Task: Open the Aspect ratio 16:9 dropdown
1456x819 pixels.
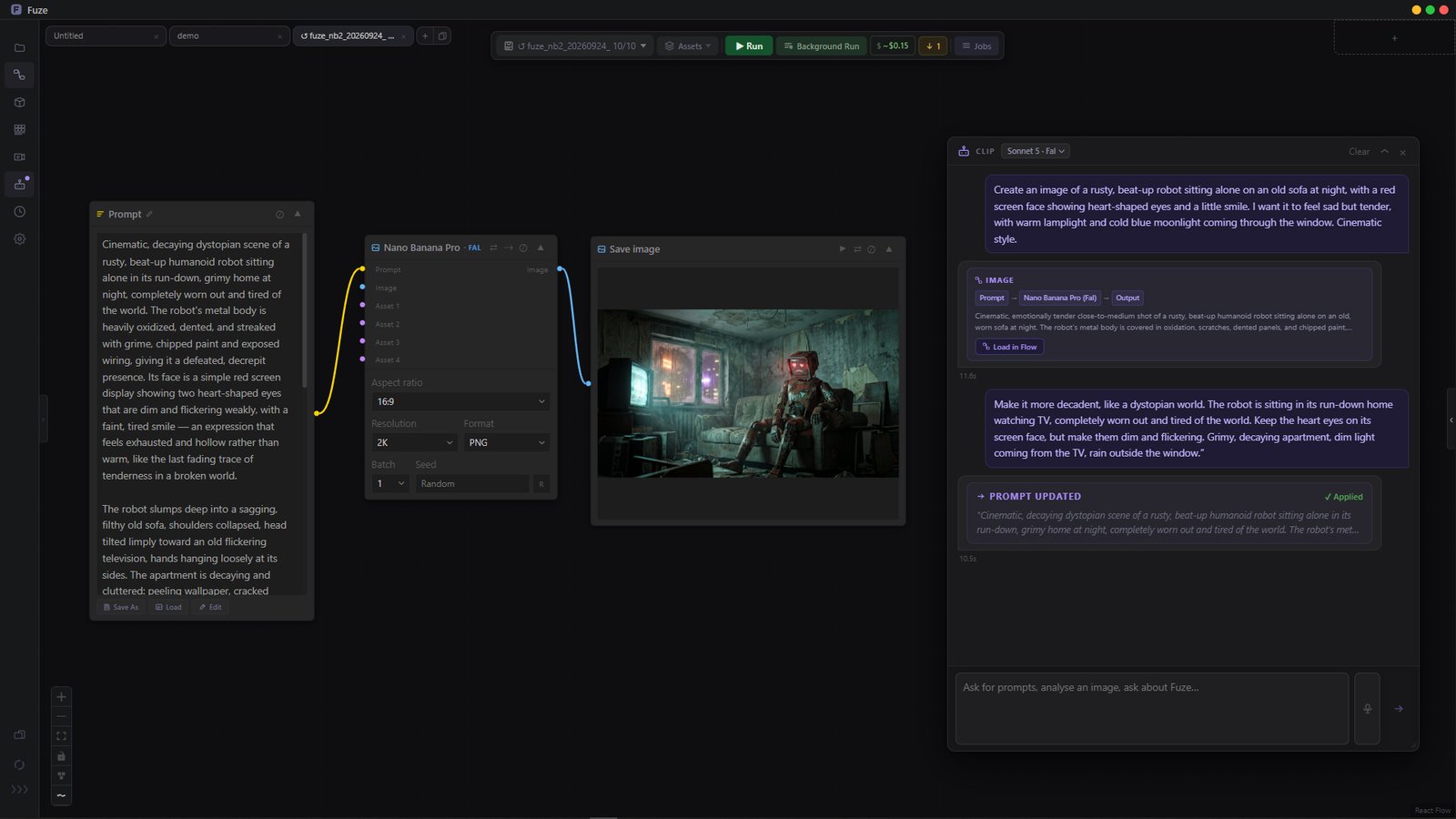Action: coord(460,401)
